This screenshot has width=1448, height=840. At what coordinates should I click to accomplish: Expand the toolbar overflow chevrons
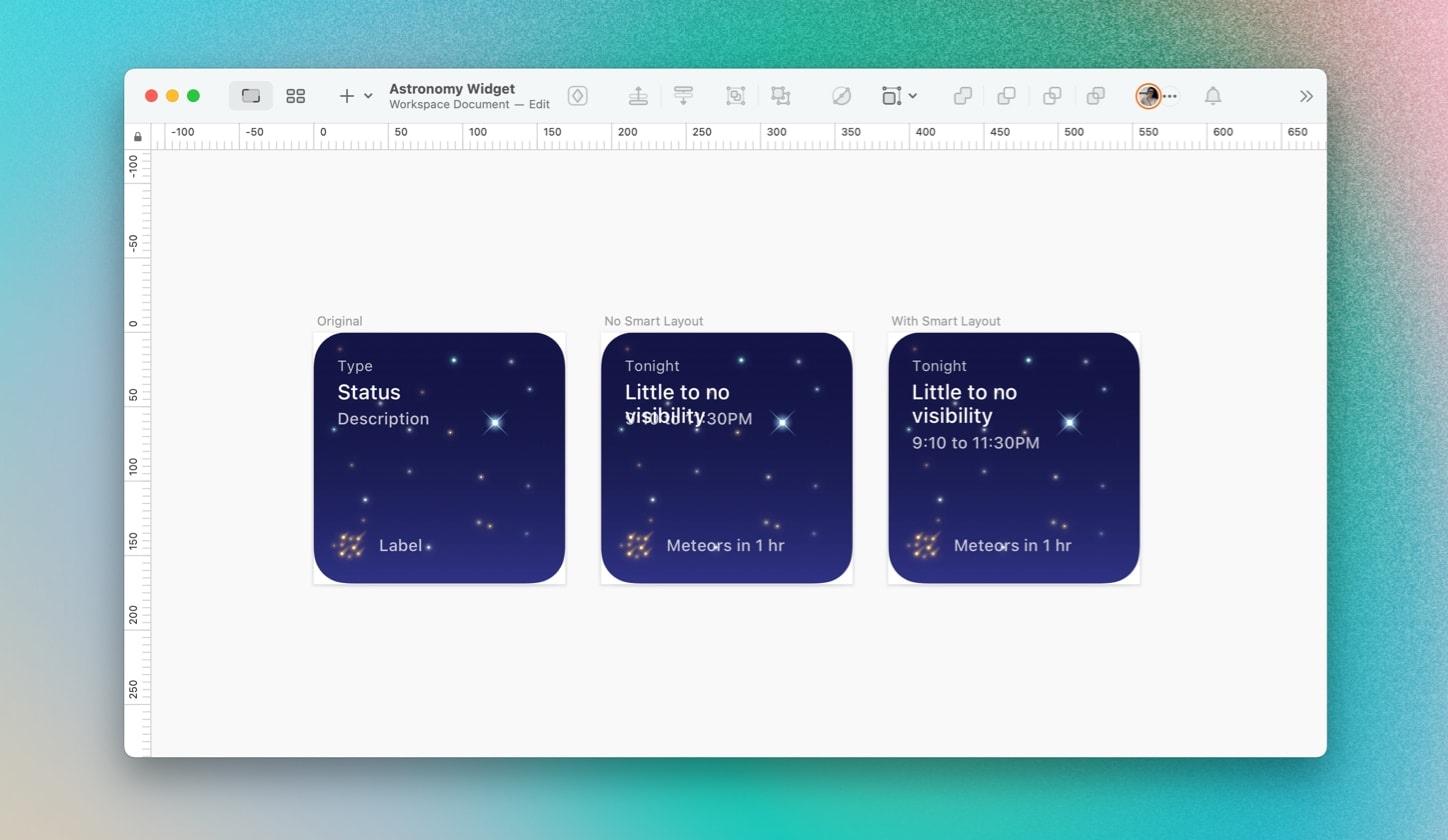click(1305, 96)
